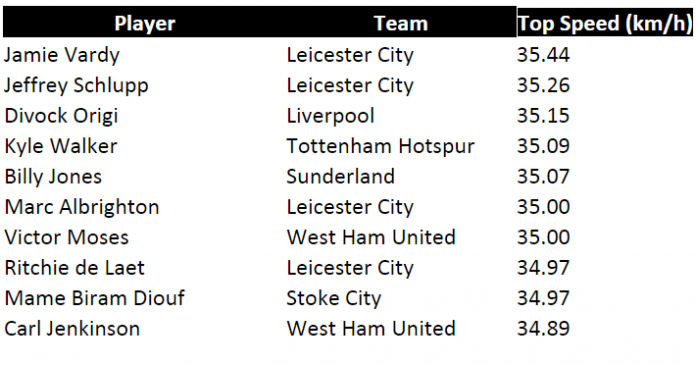Click the 35.44 top speed value
The height and width of the screenshot is (365, 696).
point(543,55)
